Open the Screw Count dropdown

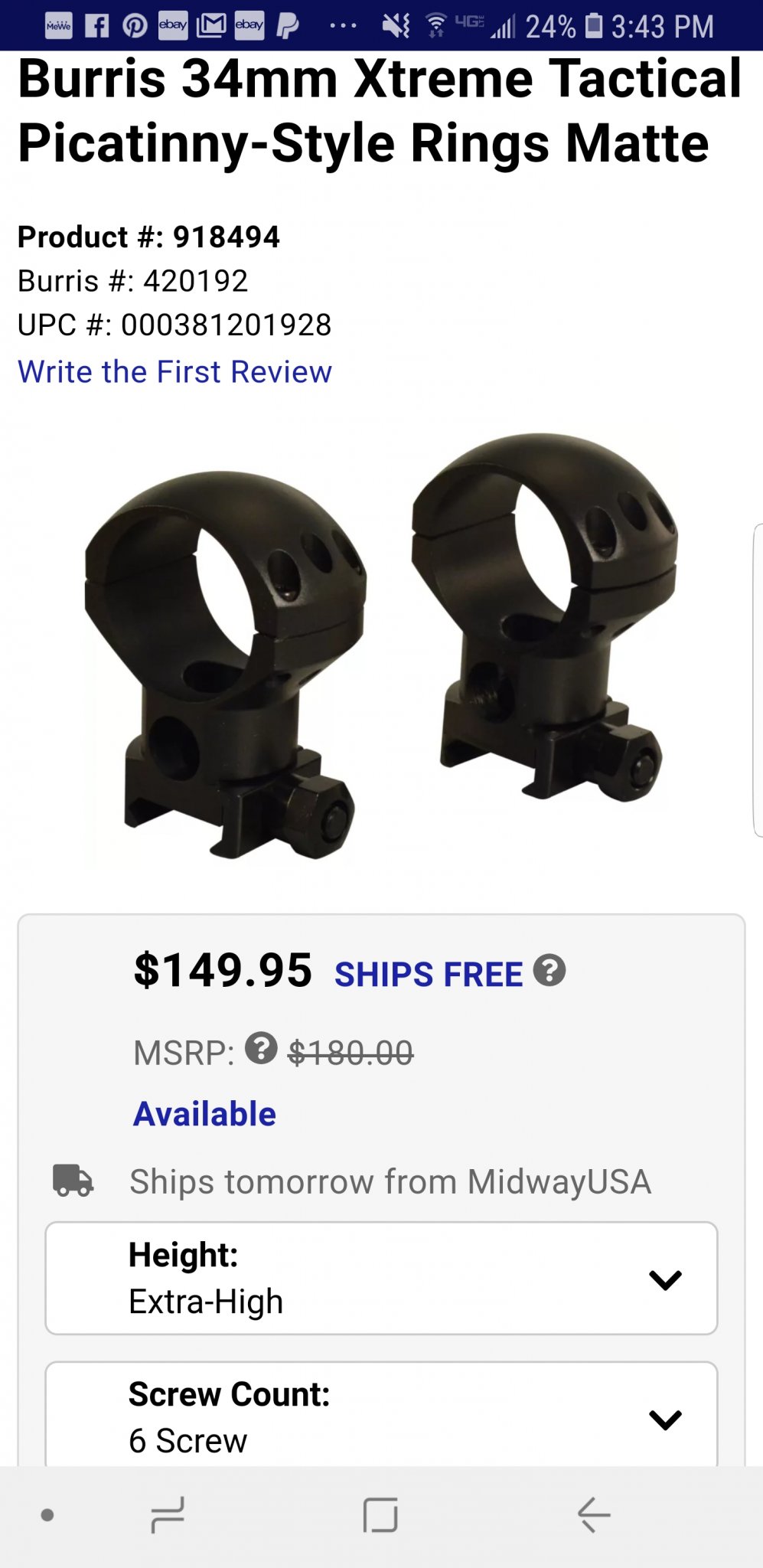[381, 1414]
